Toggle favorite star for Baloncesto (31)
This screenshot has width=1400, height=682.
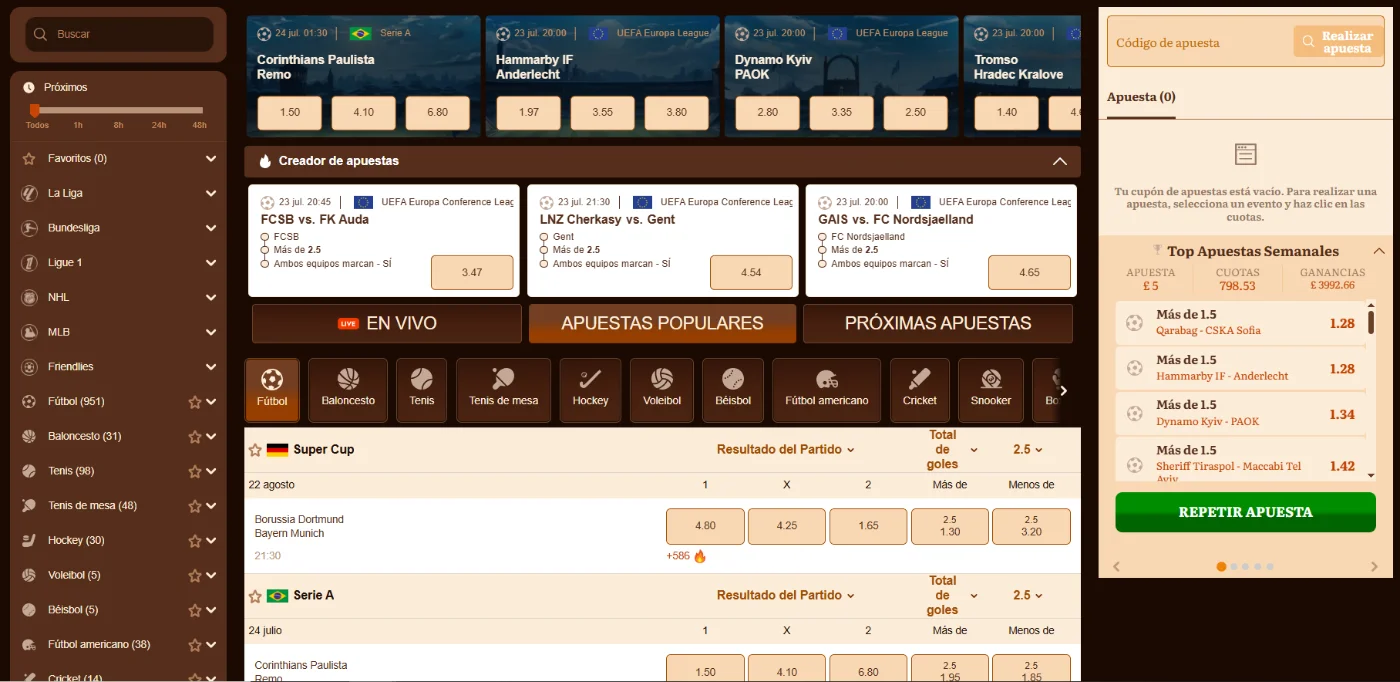click(x=195, y=437)
